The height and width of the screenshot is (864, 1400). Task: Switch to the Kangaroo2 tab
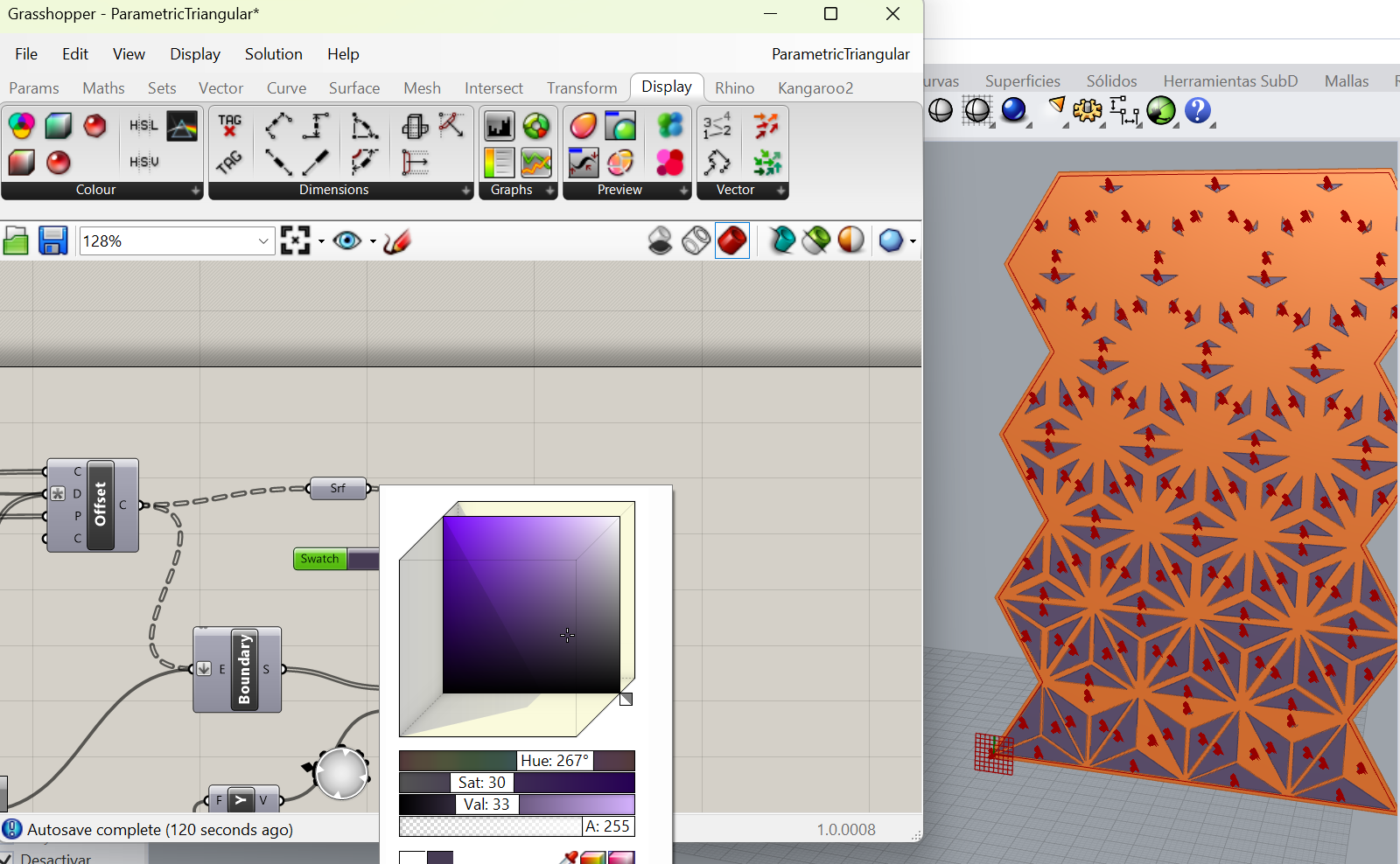coord(815,88)
